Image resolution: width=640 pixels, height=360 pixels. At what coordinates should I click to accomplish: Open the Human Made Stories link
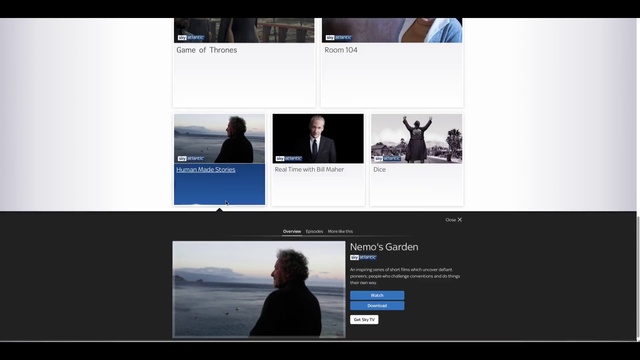[x=206, y=169]
